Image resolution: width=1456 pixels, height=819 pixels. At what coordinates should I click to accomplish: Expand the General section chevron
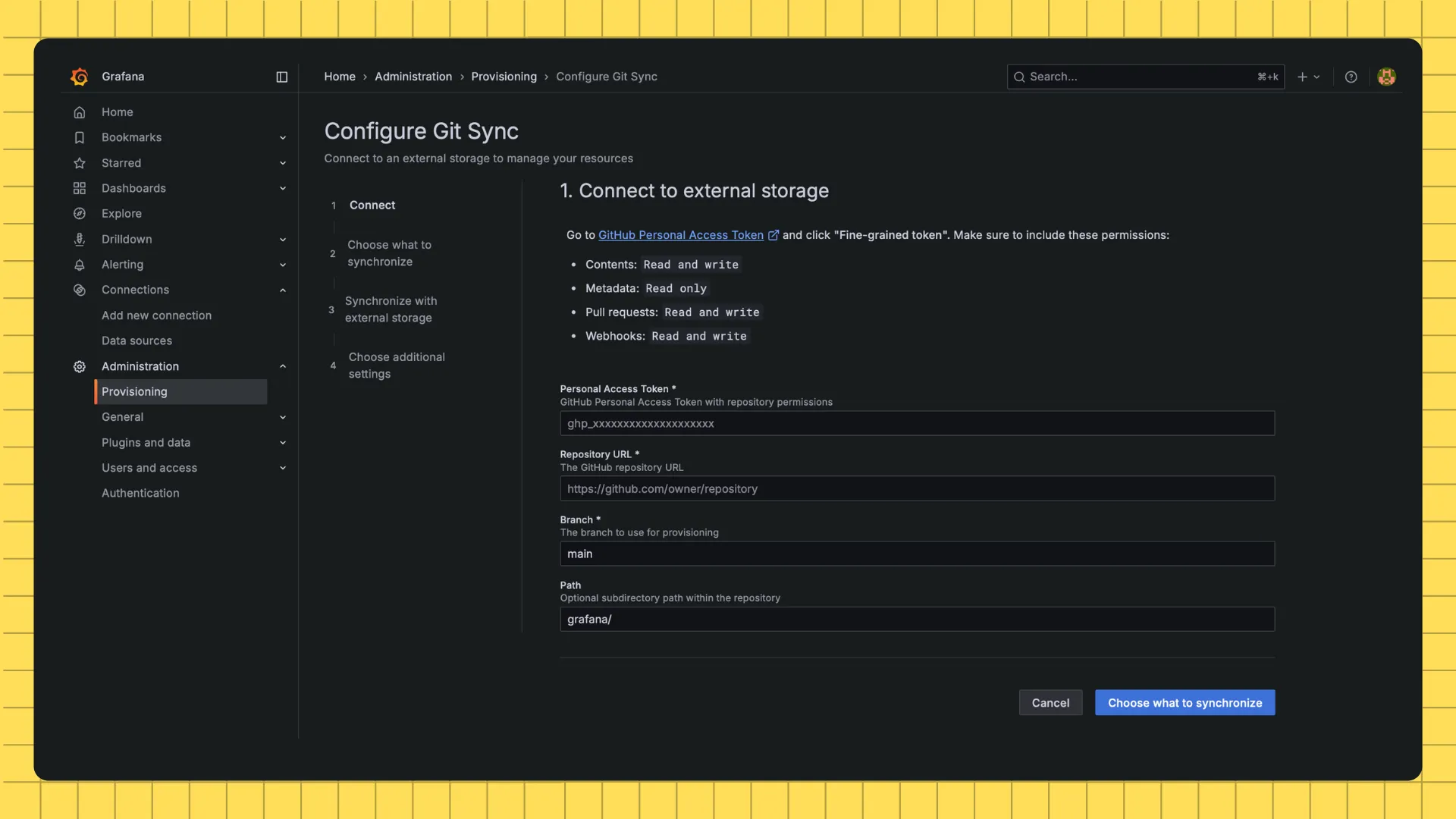click(x=283, y=417)
